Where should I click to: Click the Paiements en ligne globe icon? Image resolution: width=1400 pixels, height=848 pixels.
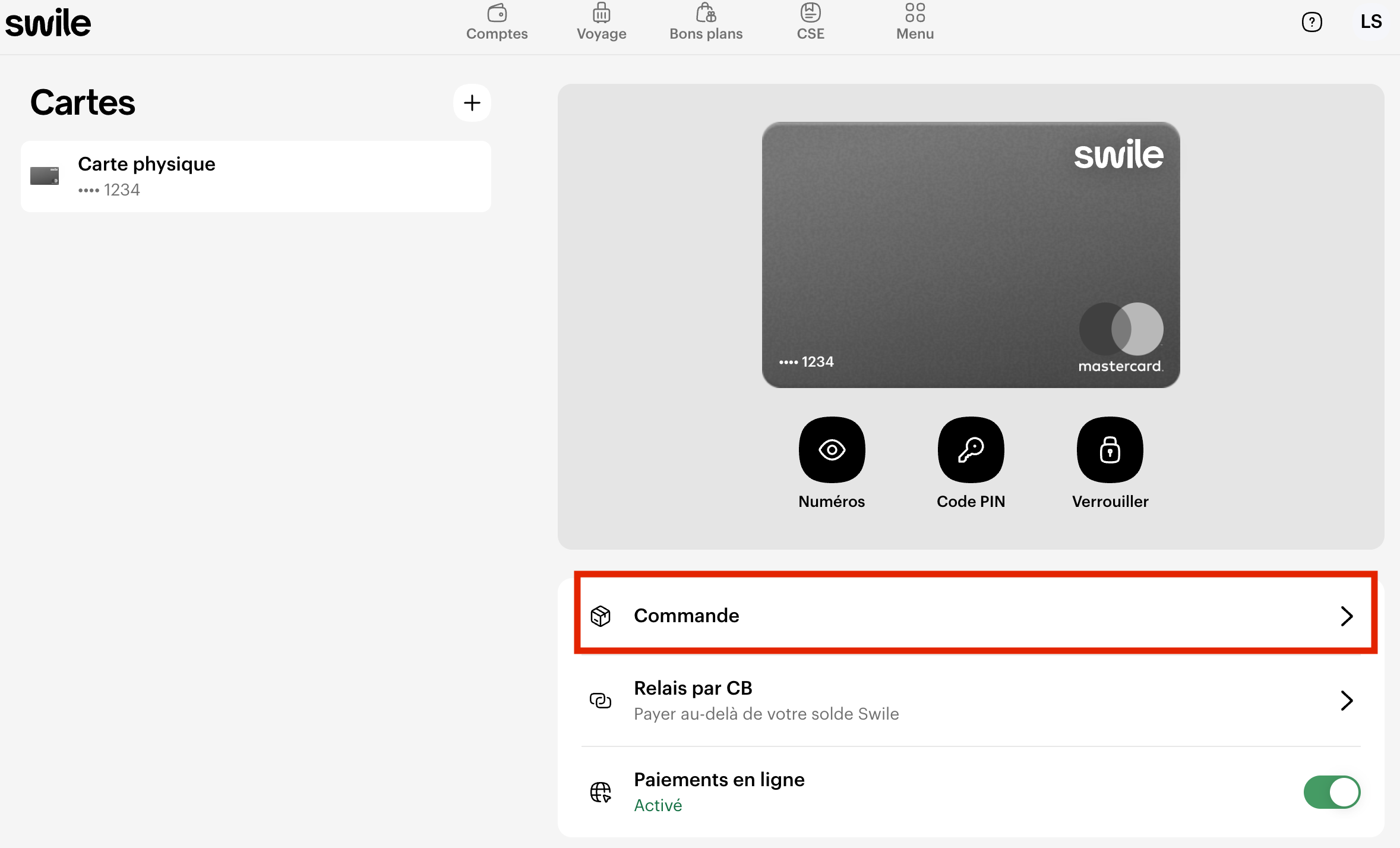point(600,792)
